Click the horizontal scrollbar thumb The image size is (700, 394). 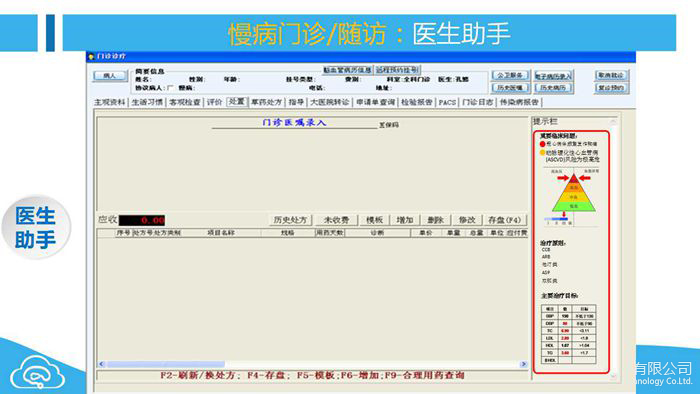tap(166, 364)
